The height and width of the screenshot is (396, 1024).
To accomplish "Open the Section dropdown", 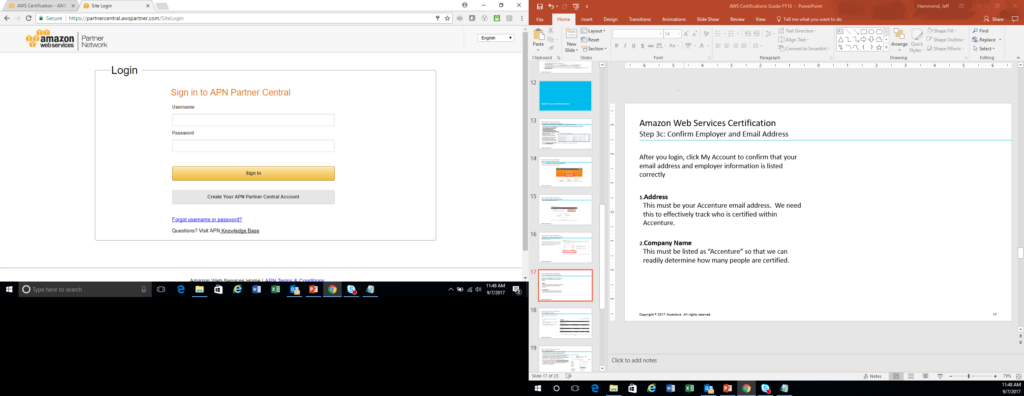I will [x=594, y=48].
